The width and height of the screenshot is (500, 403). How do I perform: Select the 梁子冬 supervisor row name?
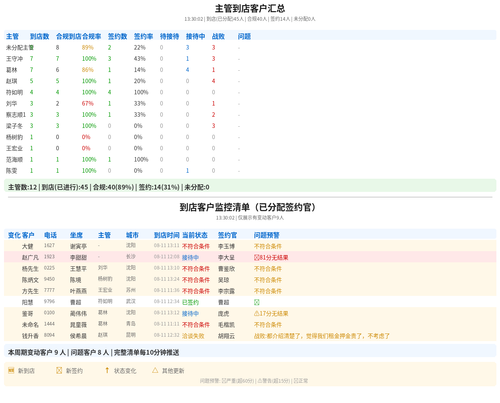tap(14, 126)
